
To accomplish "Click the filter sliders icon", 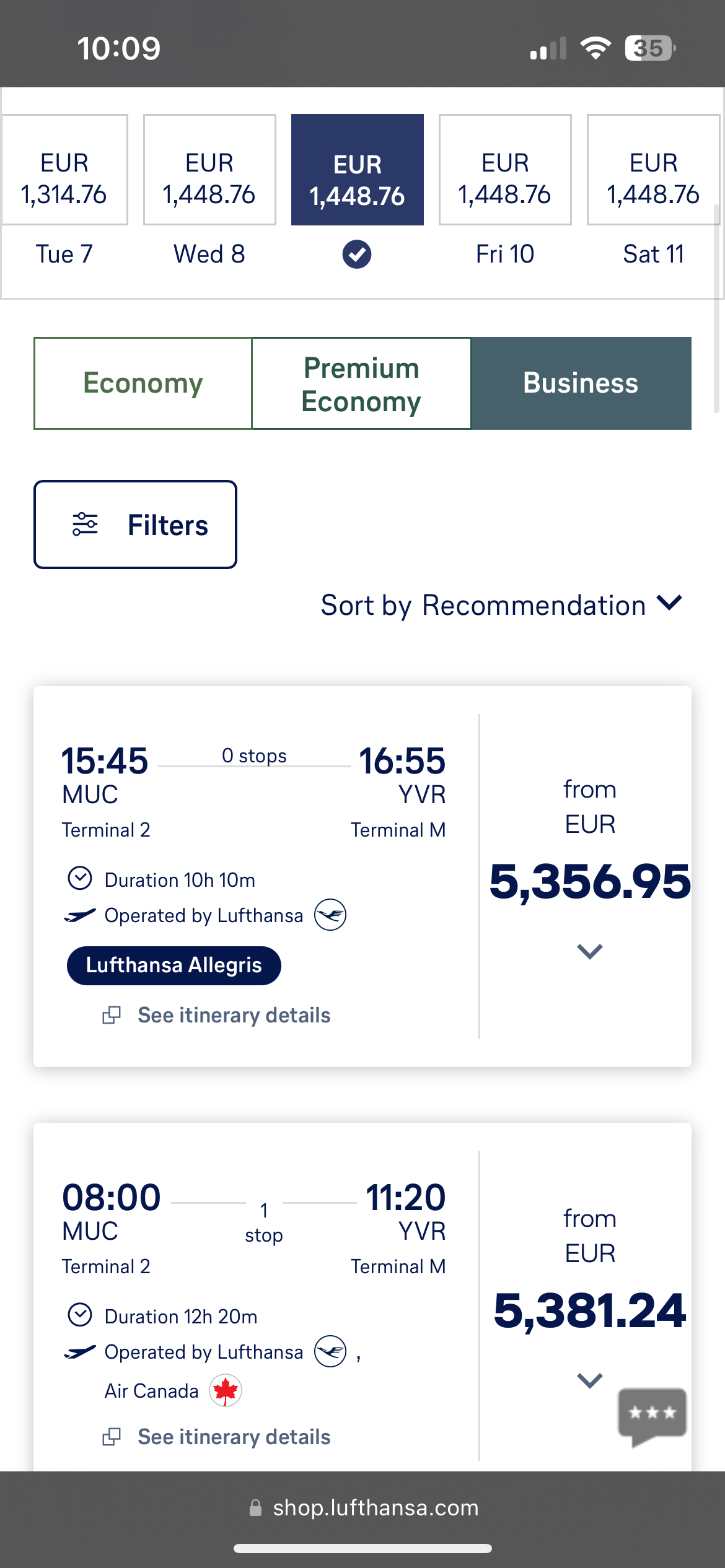I will [x=85, y=525].
